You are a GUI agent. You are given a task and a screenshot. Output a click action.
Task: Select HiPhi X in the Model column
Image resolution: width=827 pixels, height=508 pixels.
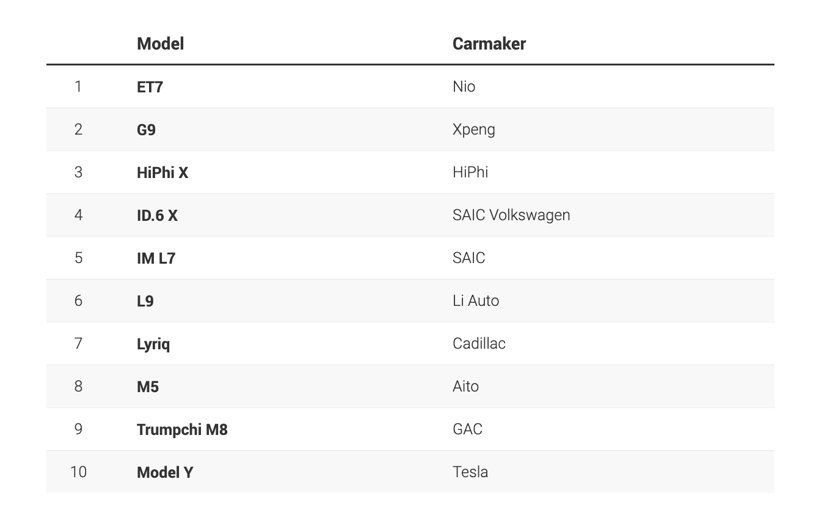162,173
